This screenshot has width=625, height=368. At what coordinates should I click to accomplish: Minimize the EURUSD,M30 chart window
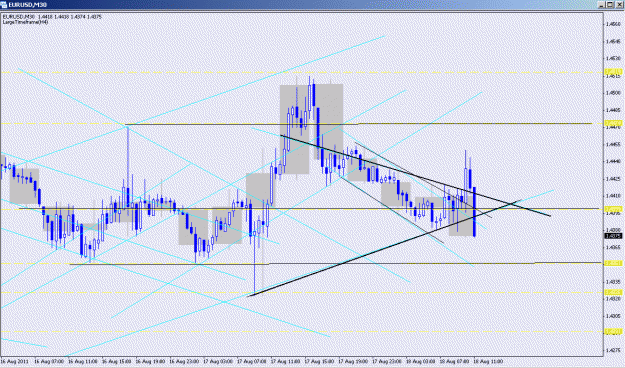(x=601, y=4)
